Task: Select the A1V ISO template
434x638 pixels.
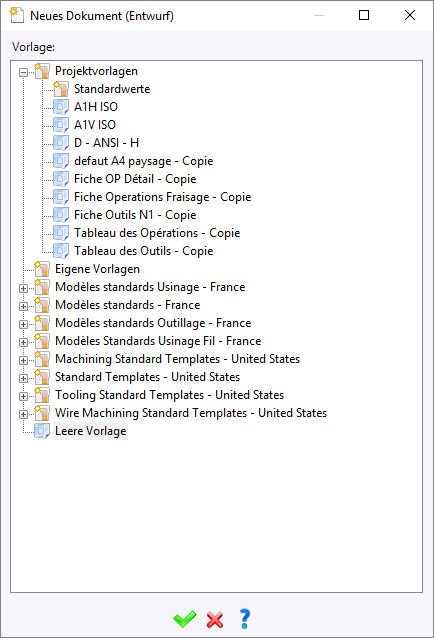Action: tap(95, 125)
